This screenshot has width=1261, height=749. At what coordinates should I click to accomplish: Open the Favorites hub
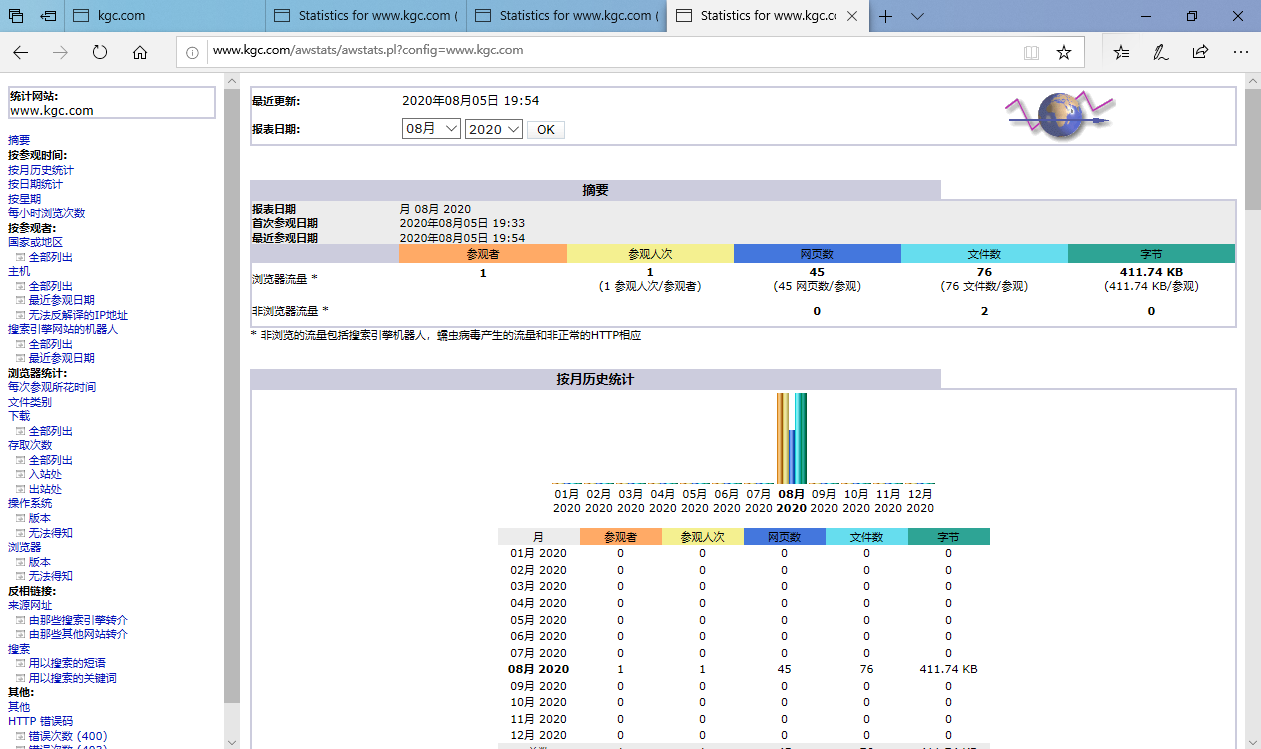click(x=1122, y=52)
